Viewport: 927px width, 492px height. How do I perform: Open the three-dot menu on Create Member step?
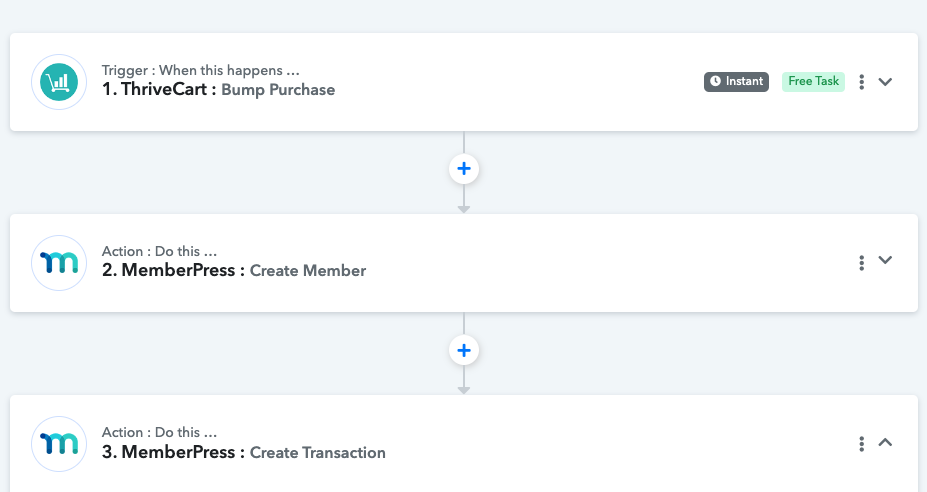[861, 263]
